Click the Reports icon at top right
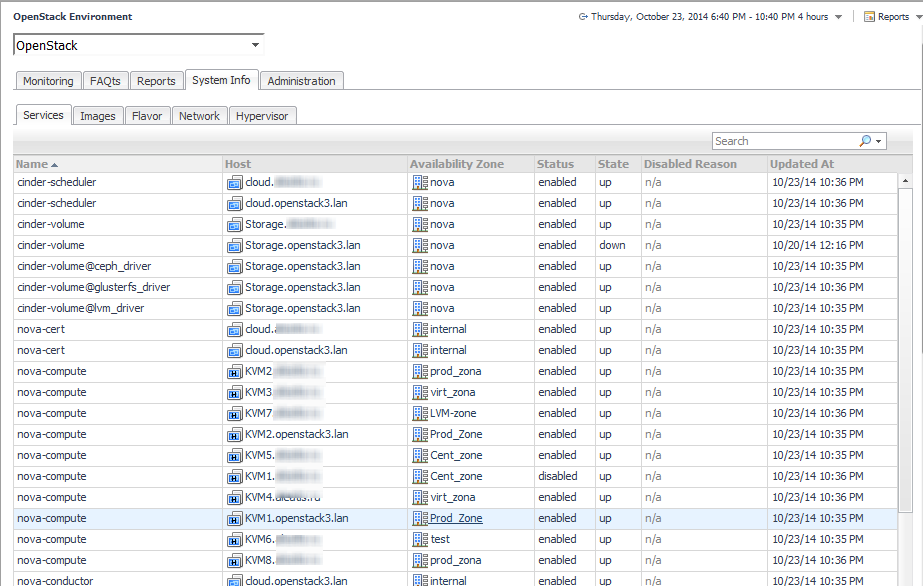 pyautogui.click(x=869, y=17)
